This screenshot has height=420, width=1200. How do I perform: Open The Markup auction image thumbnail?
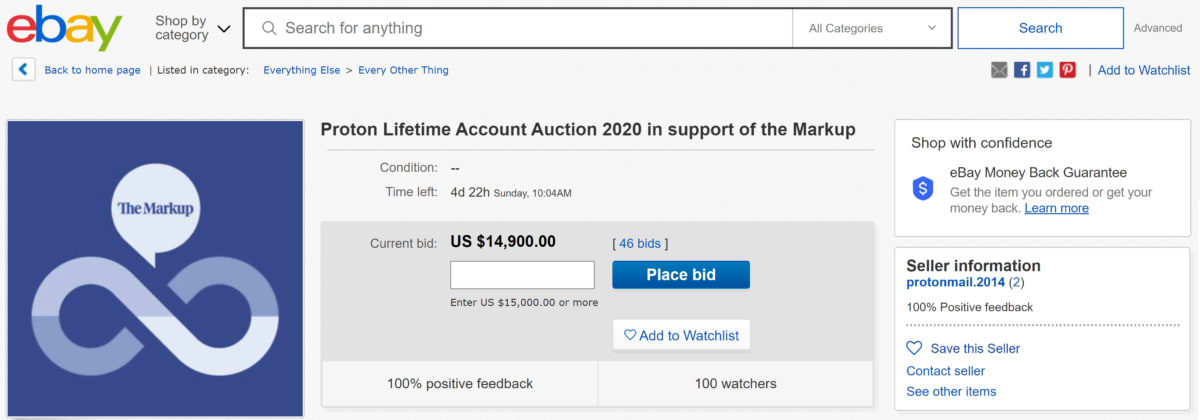pyautogui.click(x=155, y=268)
